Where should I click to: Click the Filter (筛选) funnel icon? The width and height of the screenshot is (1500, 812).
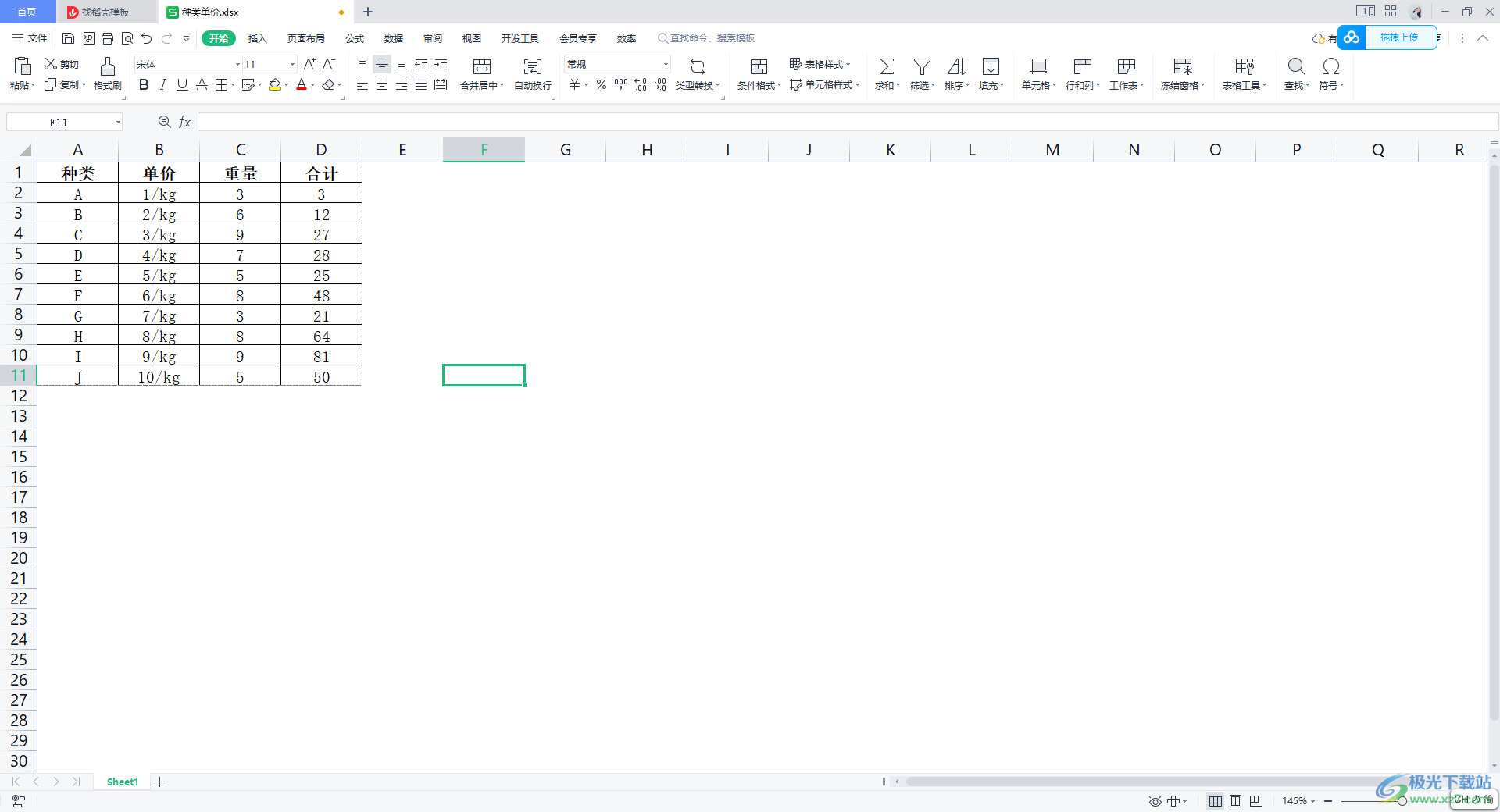(922, 66)
